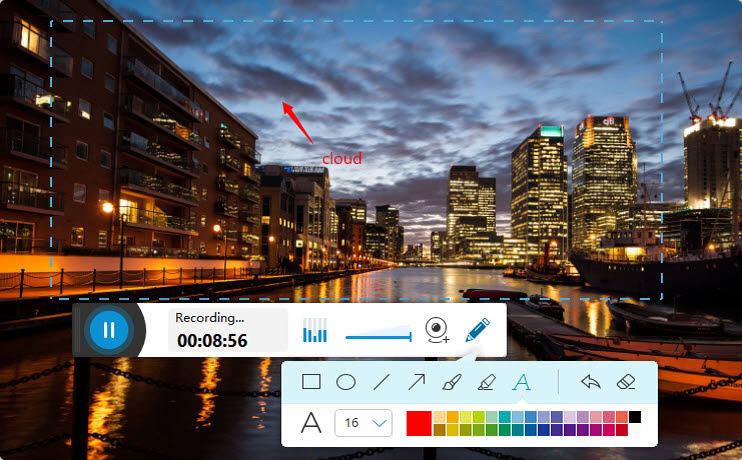Click the large red current color swatch
This screenshot has width=742, height=460.
click(419, 424)
